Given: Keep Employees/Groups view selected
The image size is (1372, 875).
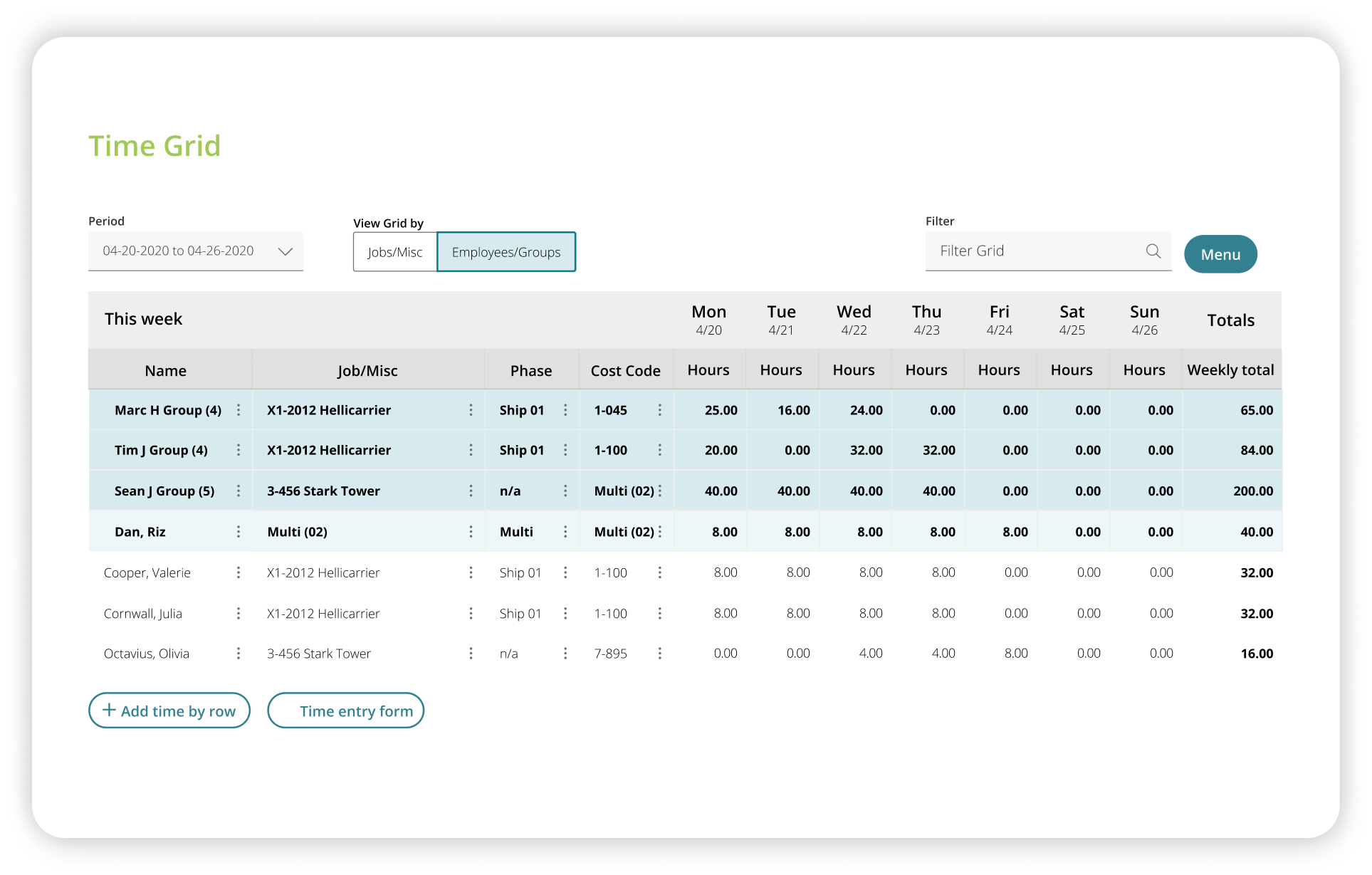Looking at the screenshot, I should pos(506,251).
